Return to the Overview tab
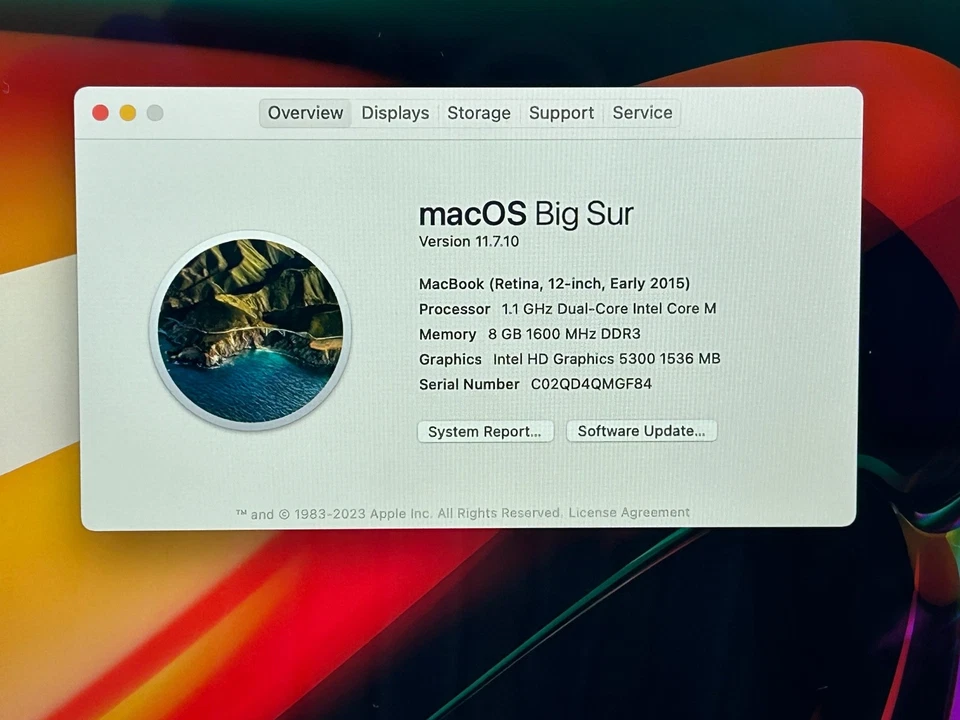The width and height of the screenshot is (960, 720). click(x=305, y=113)
